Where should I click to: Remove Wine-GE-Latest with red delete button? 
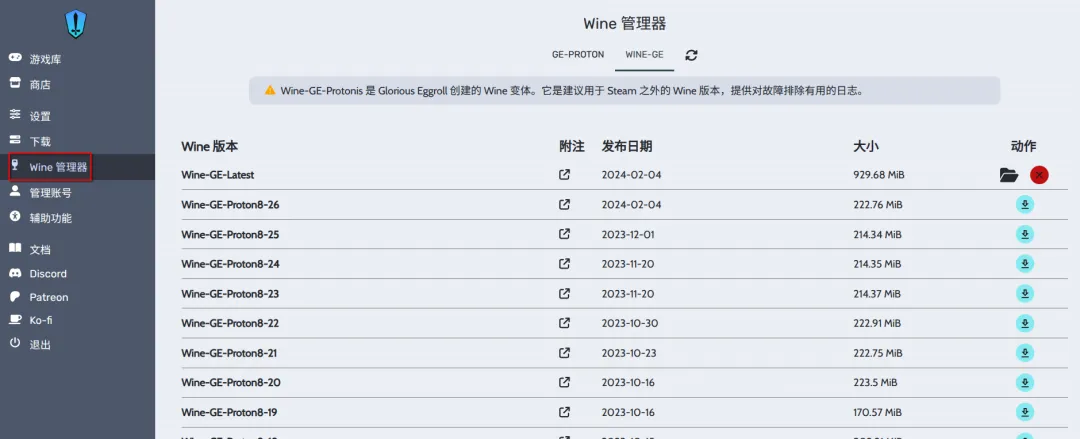coord(1039,175)
